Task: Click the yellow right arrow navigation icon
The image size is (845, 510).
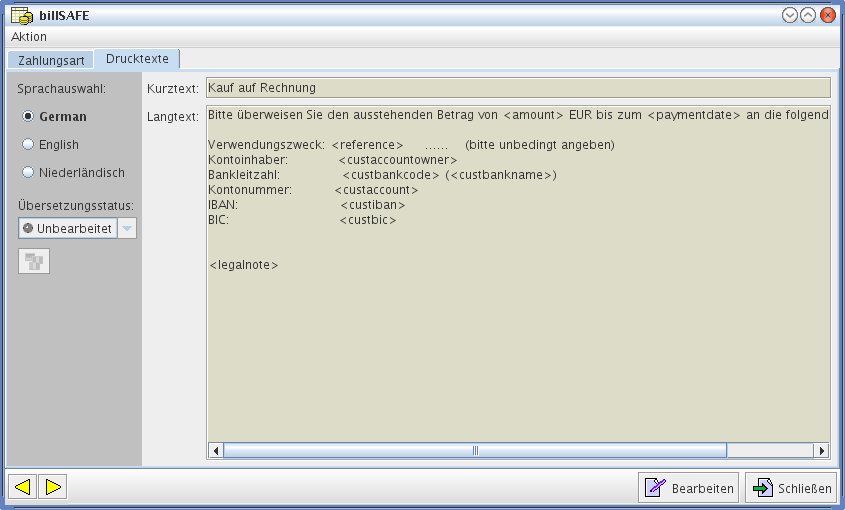Action: tap(53, 487)
